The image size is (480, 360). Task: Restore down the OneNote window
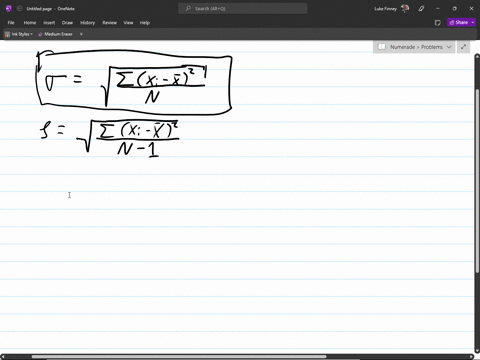click(454, 9)
